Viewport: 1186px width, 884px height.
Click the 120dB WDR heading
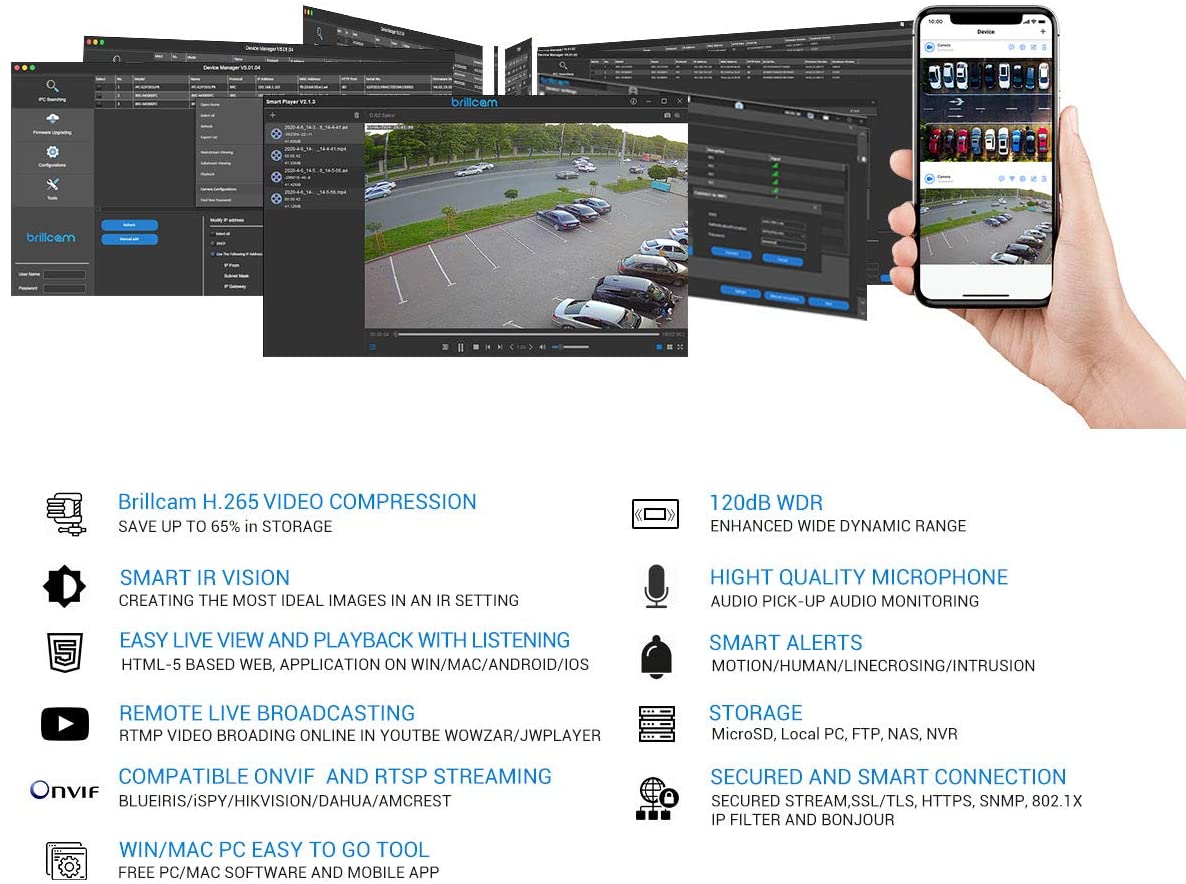tap(766, 503)
